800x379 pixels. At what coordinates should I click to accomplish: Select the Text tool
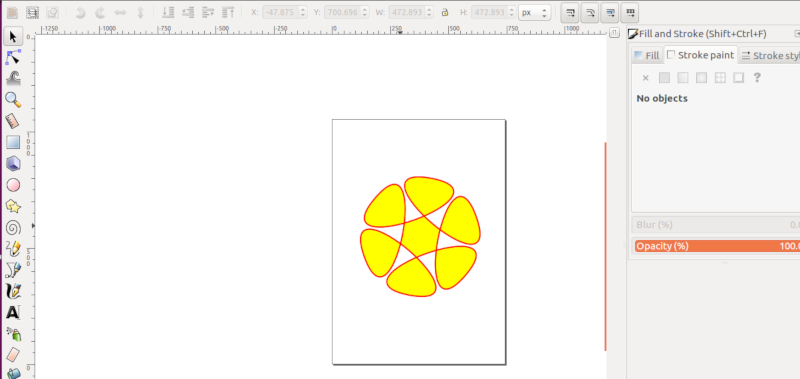click(13, 312)
